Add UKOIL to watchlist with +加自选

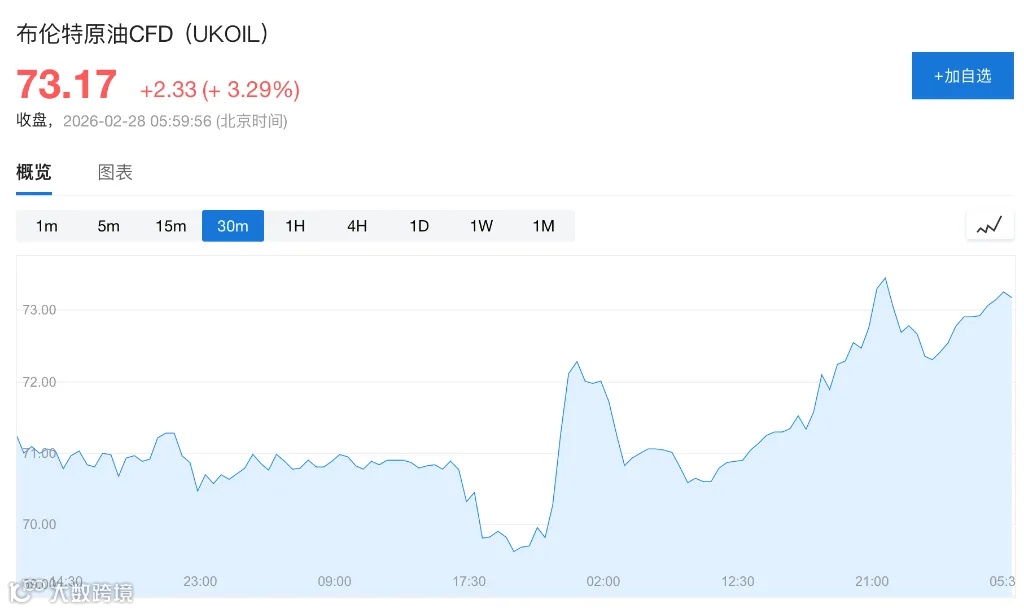[x=962, y=75]
